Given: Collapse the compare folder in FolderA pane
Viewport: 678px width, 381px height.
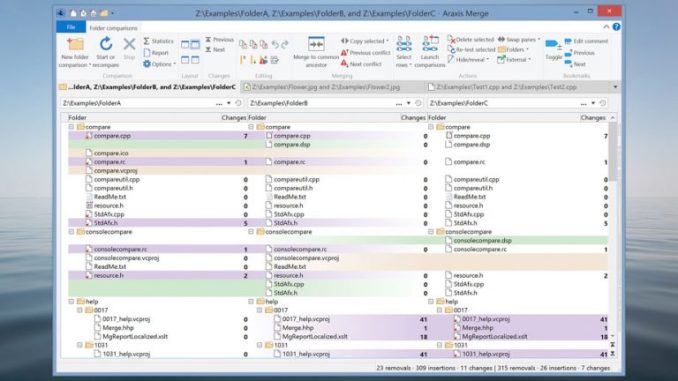Looking at the screenshot, I should 71,127.
